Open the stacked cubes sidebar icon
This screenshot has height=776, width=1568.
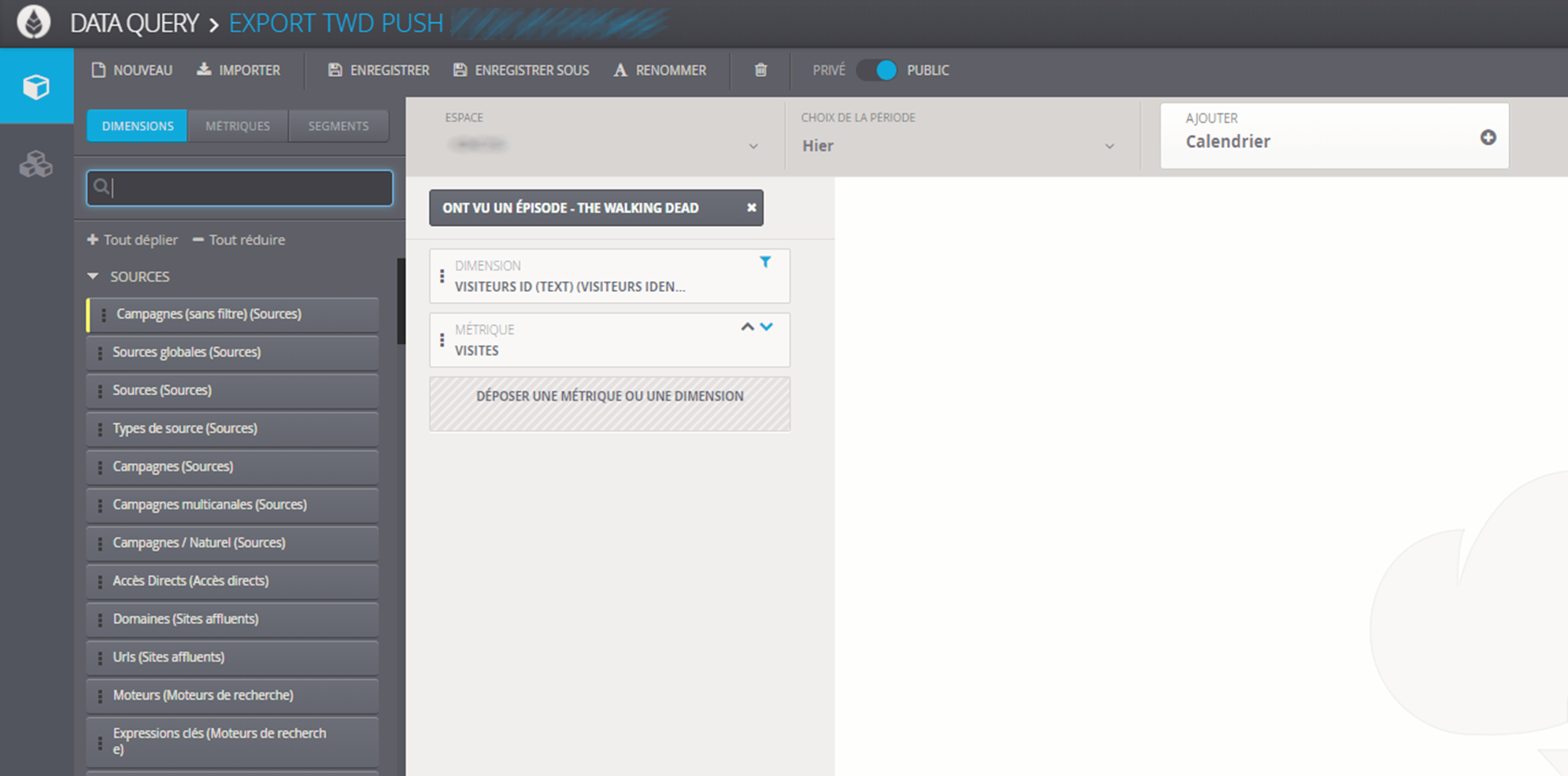[x=36, y=164]
